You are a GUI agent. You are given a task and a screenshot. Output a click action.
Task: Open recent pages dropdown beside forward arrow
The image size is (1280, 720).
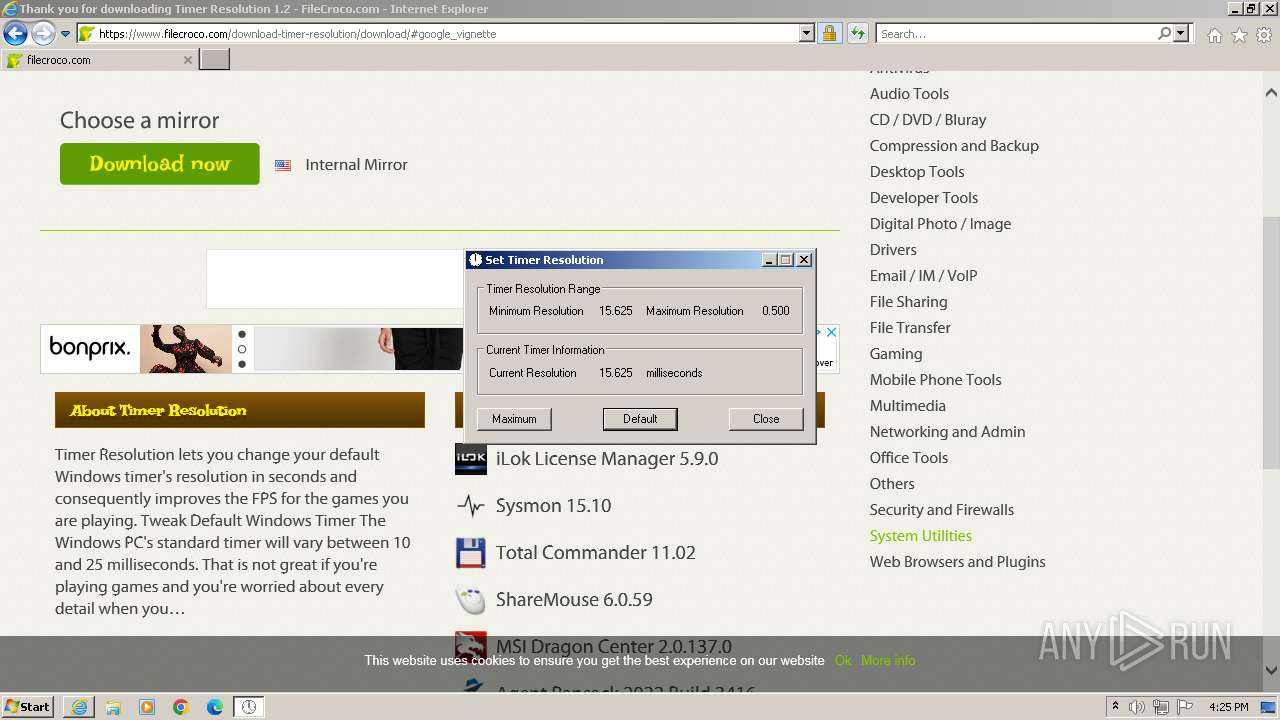[65, 34]
